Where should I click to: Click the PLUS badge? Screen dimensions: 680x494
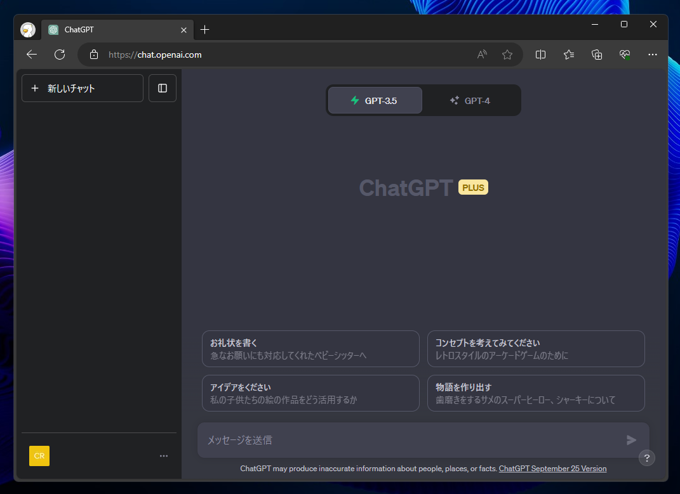tap(473, 187)
